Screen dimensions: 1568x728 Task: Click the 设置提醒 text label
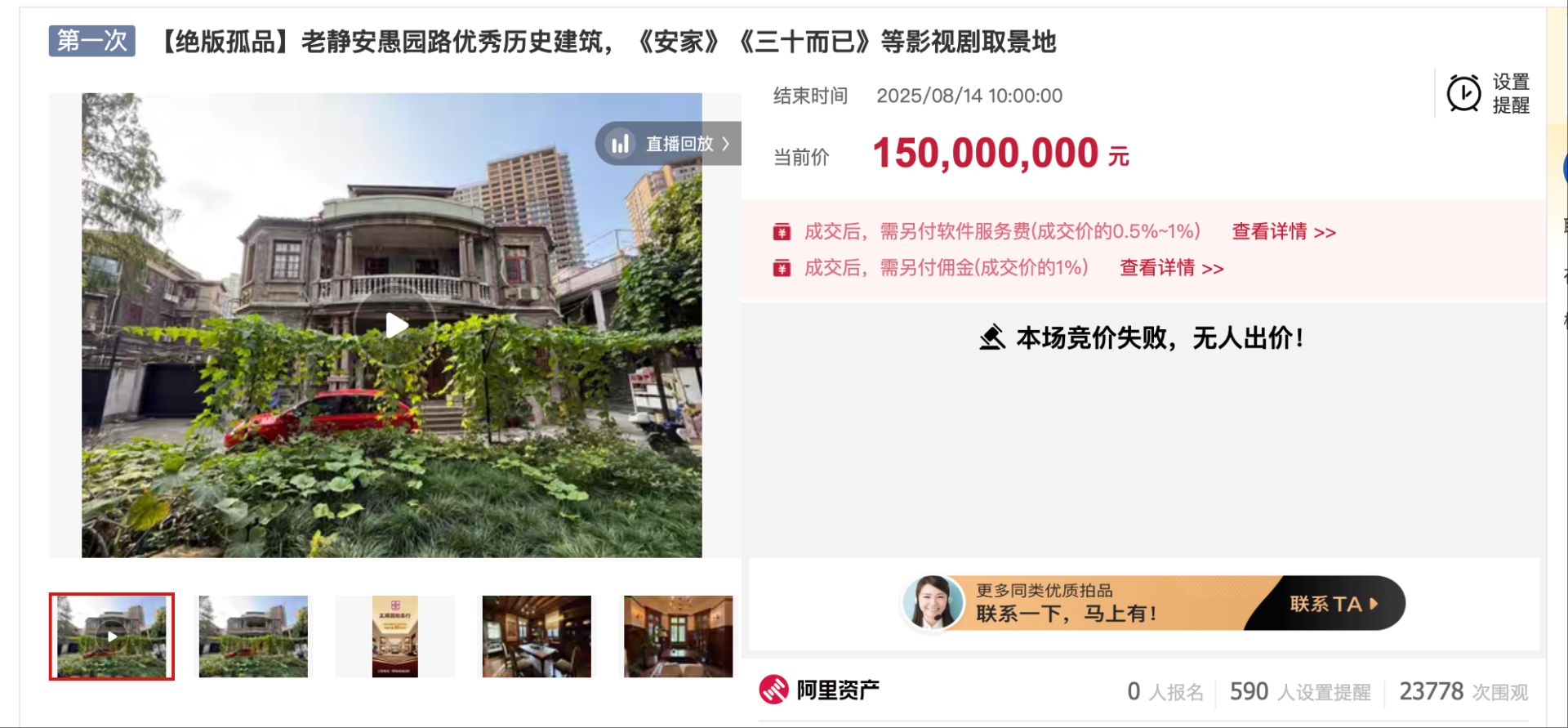pyautogui.click(x=1511, y=93)
